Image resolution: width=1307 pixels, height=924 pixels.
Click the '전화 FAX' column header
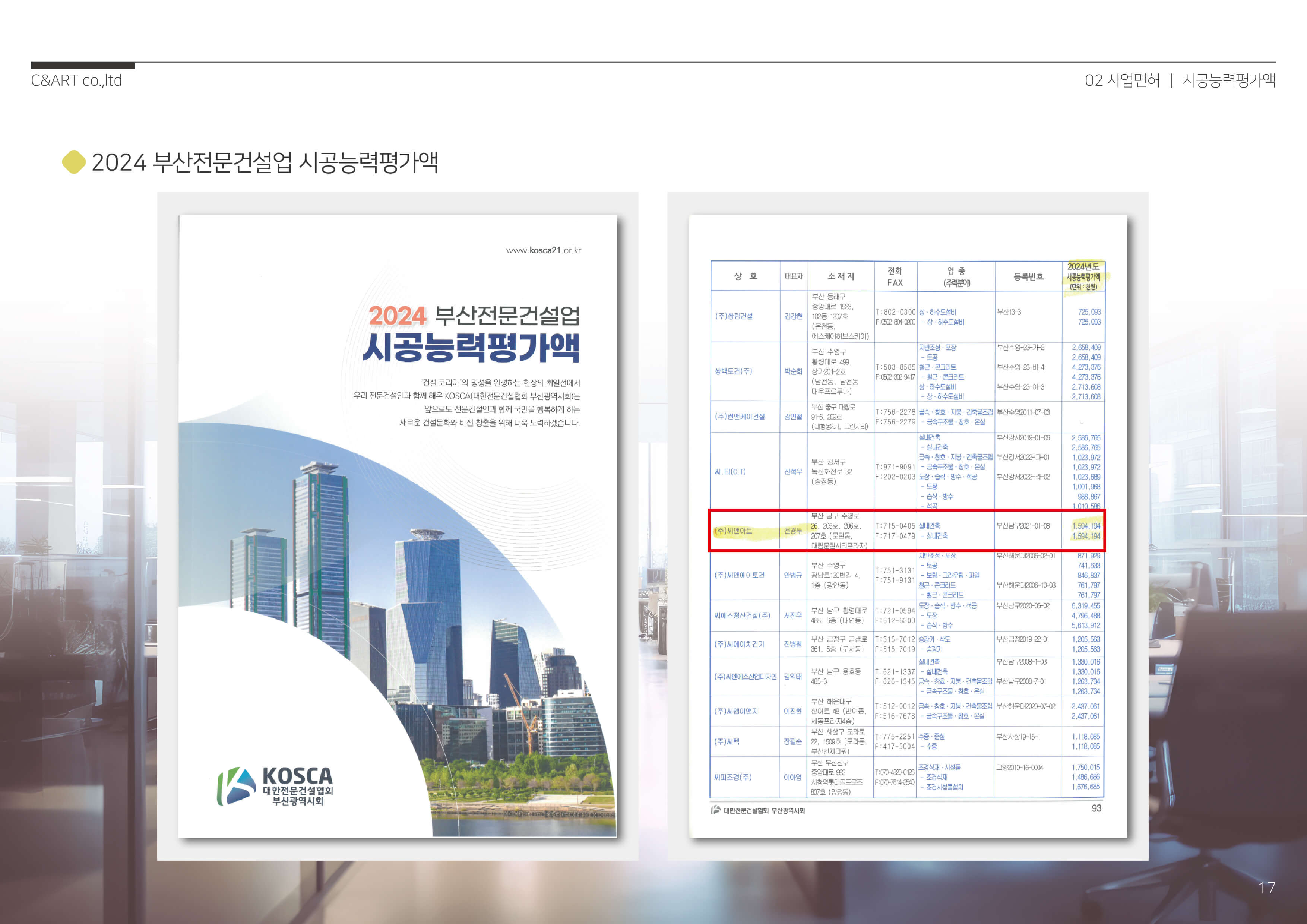[895, 276]
